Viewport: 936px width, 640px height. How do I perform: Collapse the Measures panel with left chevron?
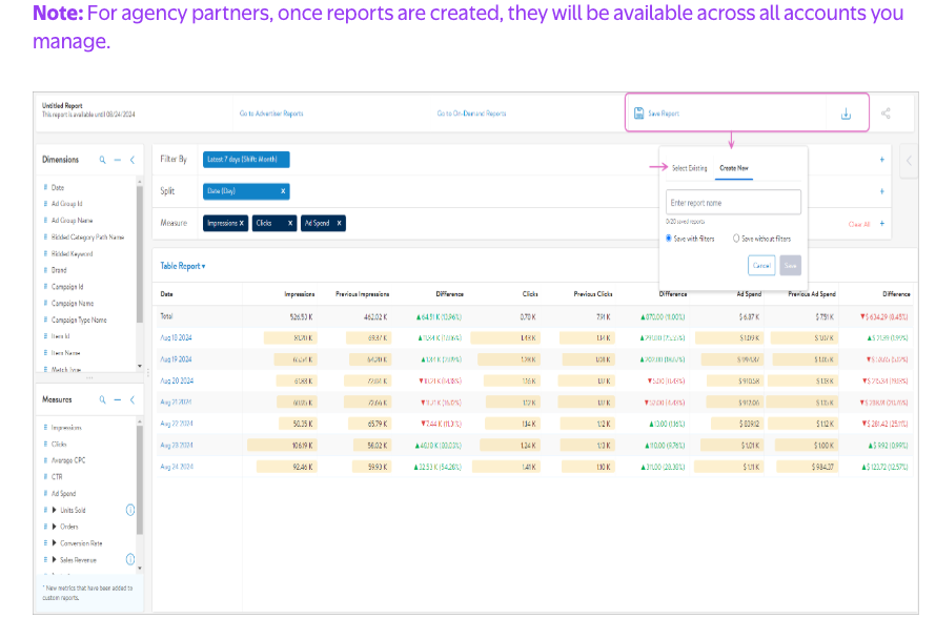(x=132, y=400)
